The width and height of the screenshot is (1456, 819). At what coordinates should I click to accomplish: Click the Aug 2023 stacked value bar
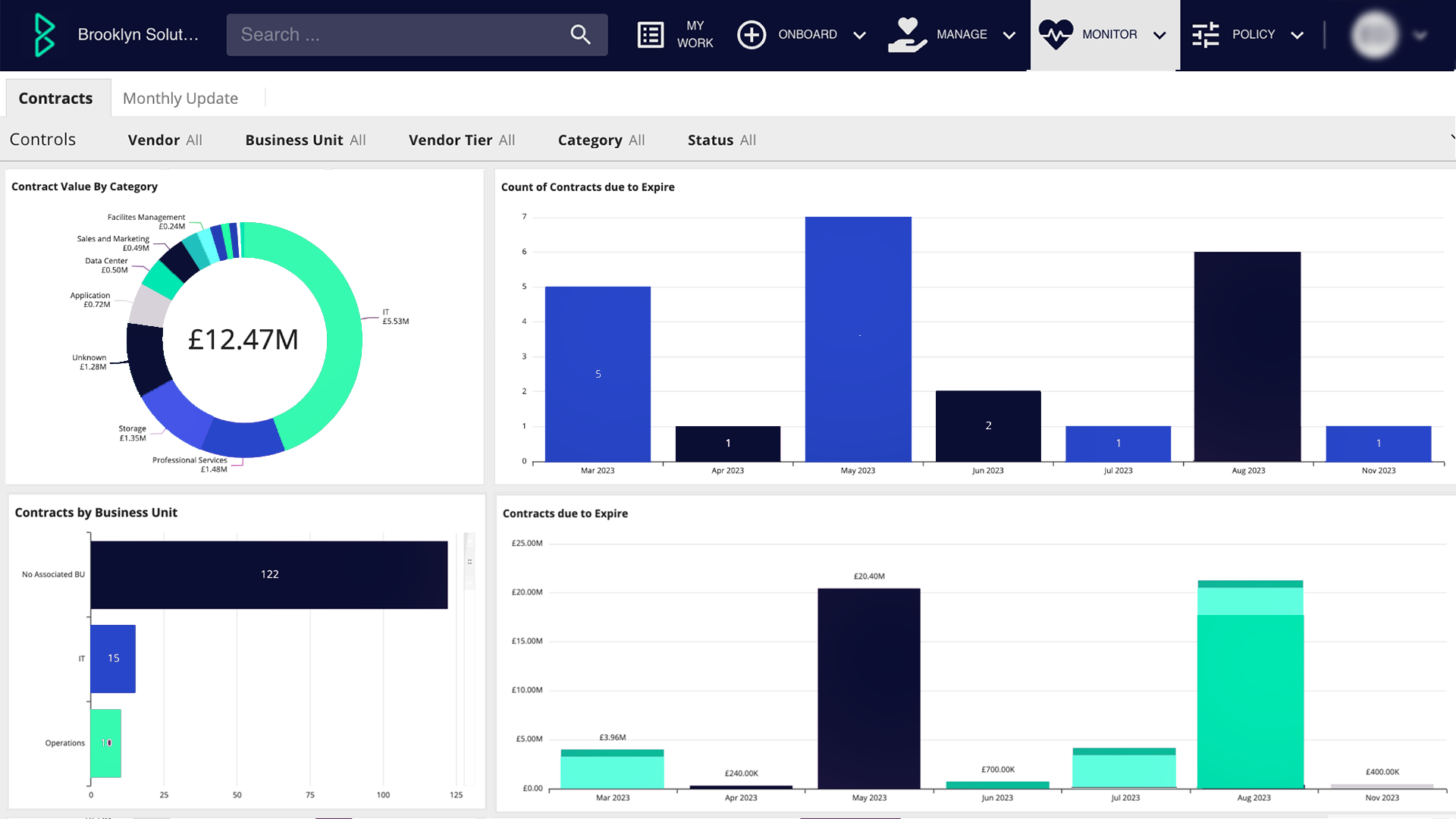[x=1250, y=685]
